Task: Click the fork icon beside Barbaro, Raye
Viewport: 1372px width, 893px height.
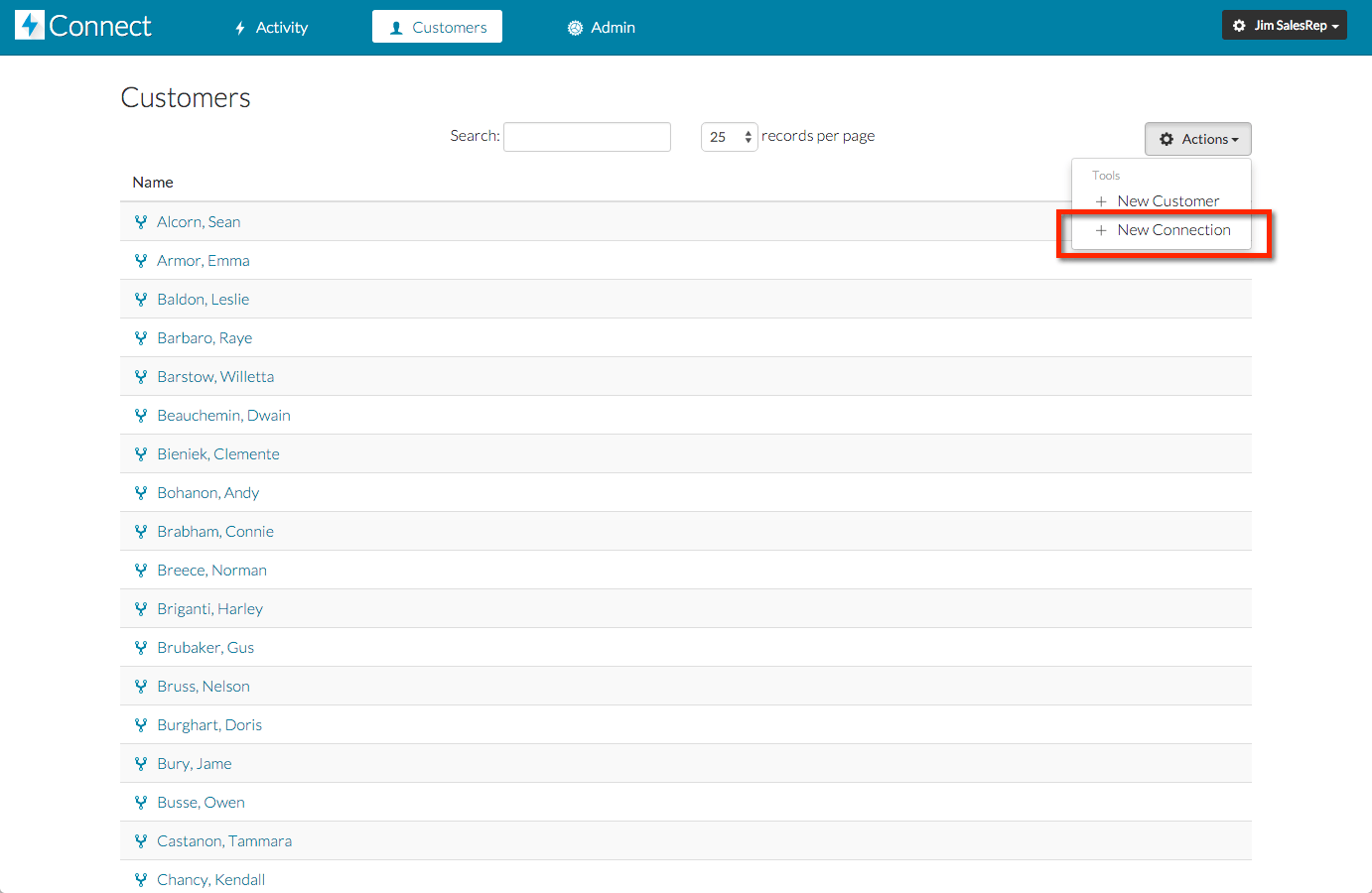Action: click(x=141, y=338)
